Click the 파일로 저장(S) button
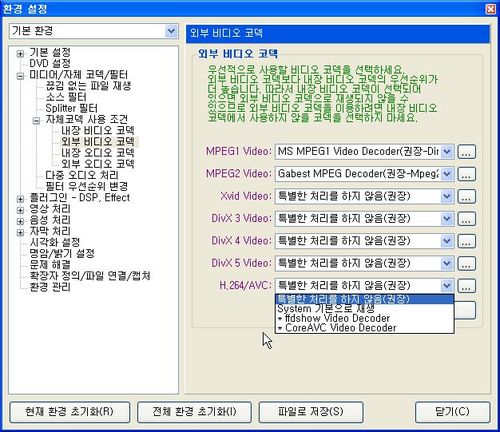This screenshot has width=500, height=432. pos(311,412)
